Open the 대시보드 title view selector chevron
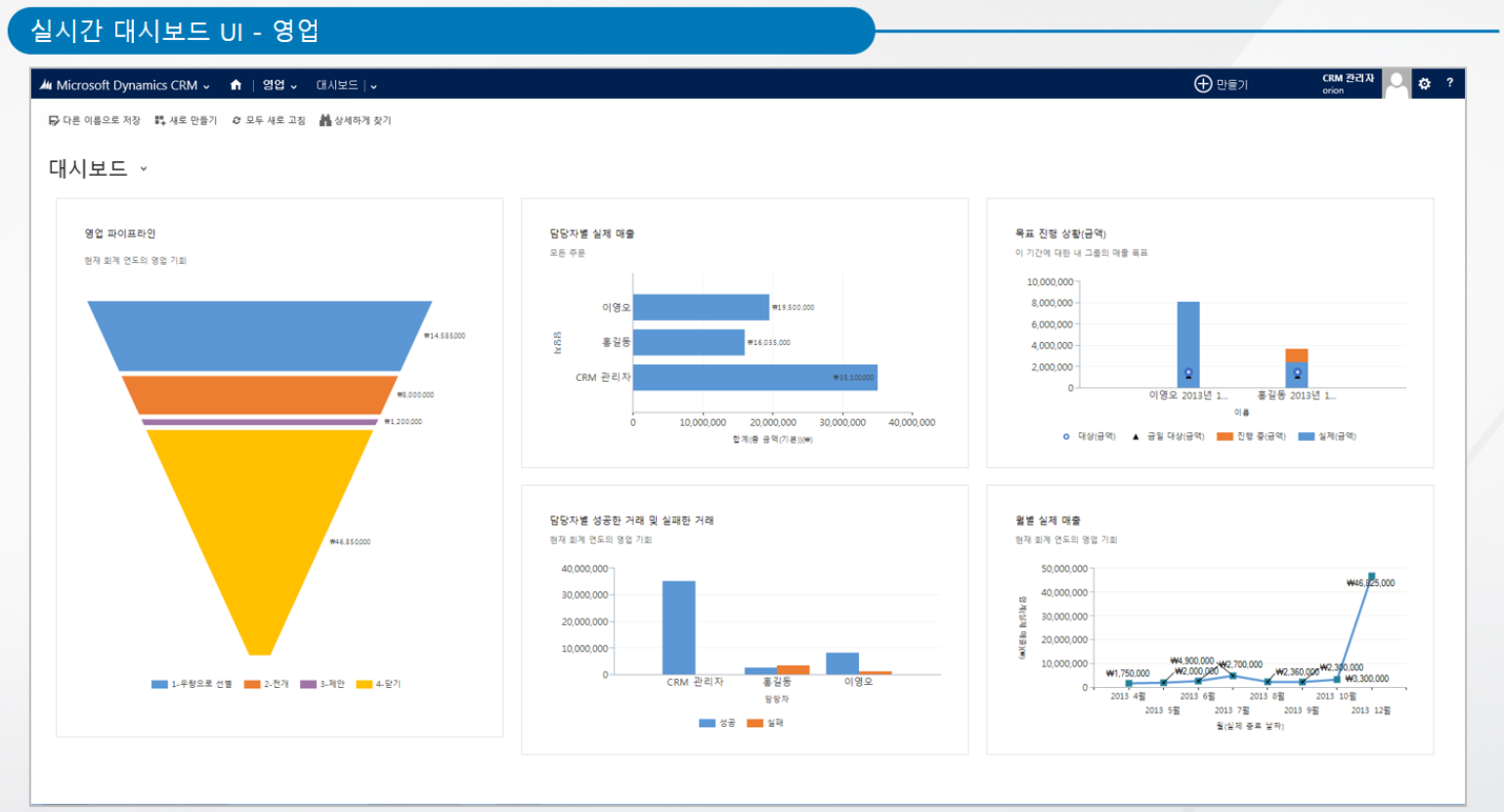 tap(144, 169)
